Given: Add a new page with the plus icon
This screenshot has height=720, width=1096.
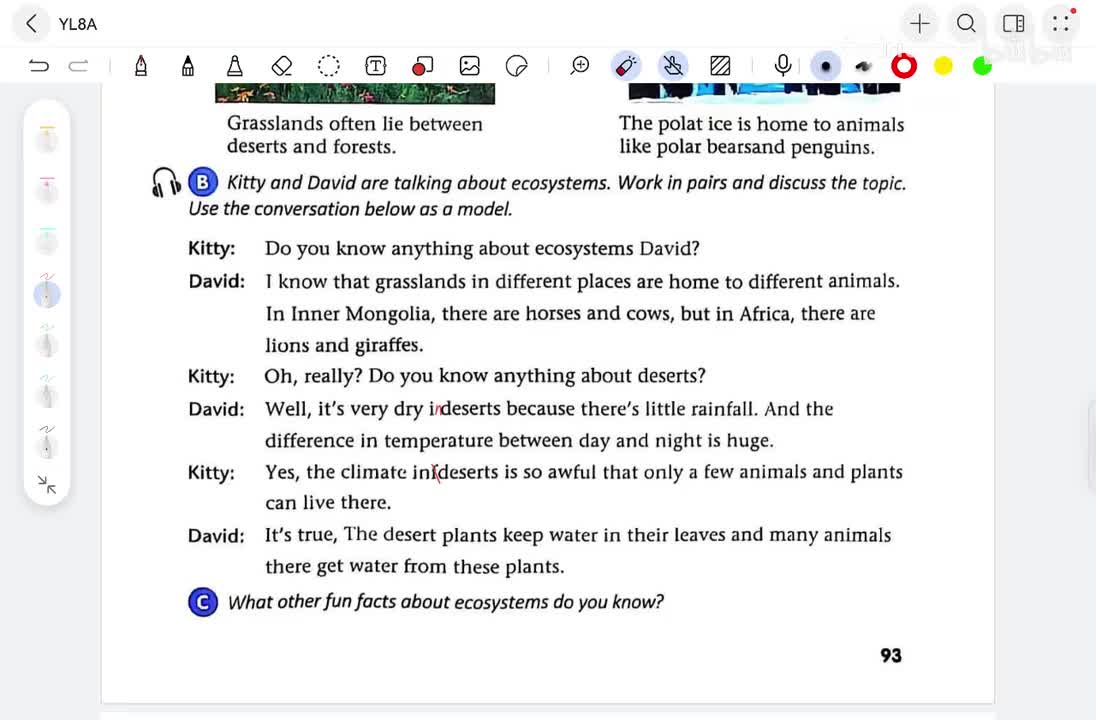Looking at the screenshot, I should tap(919, 24).
